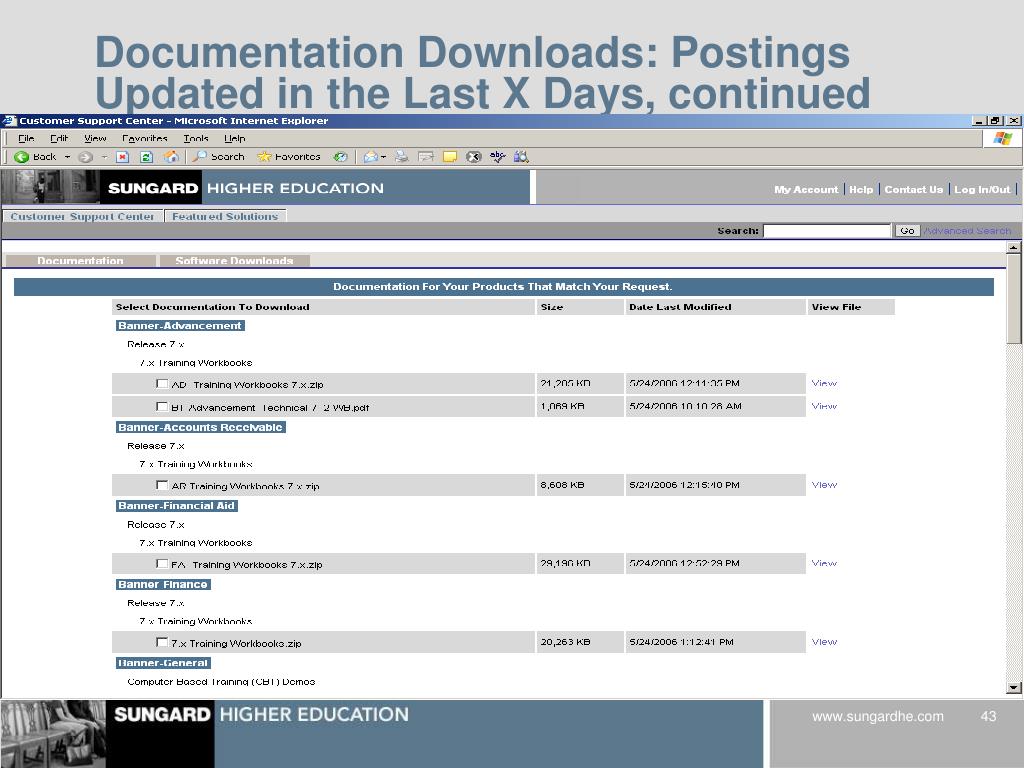Screen dimensions: 1024x768
Task: Click the scrollbar down arrow
Action: click(x=1014, y=688)
